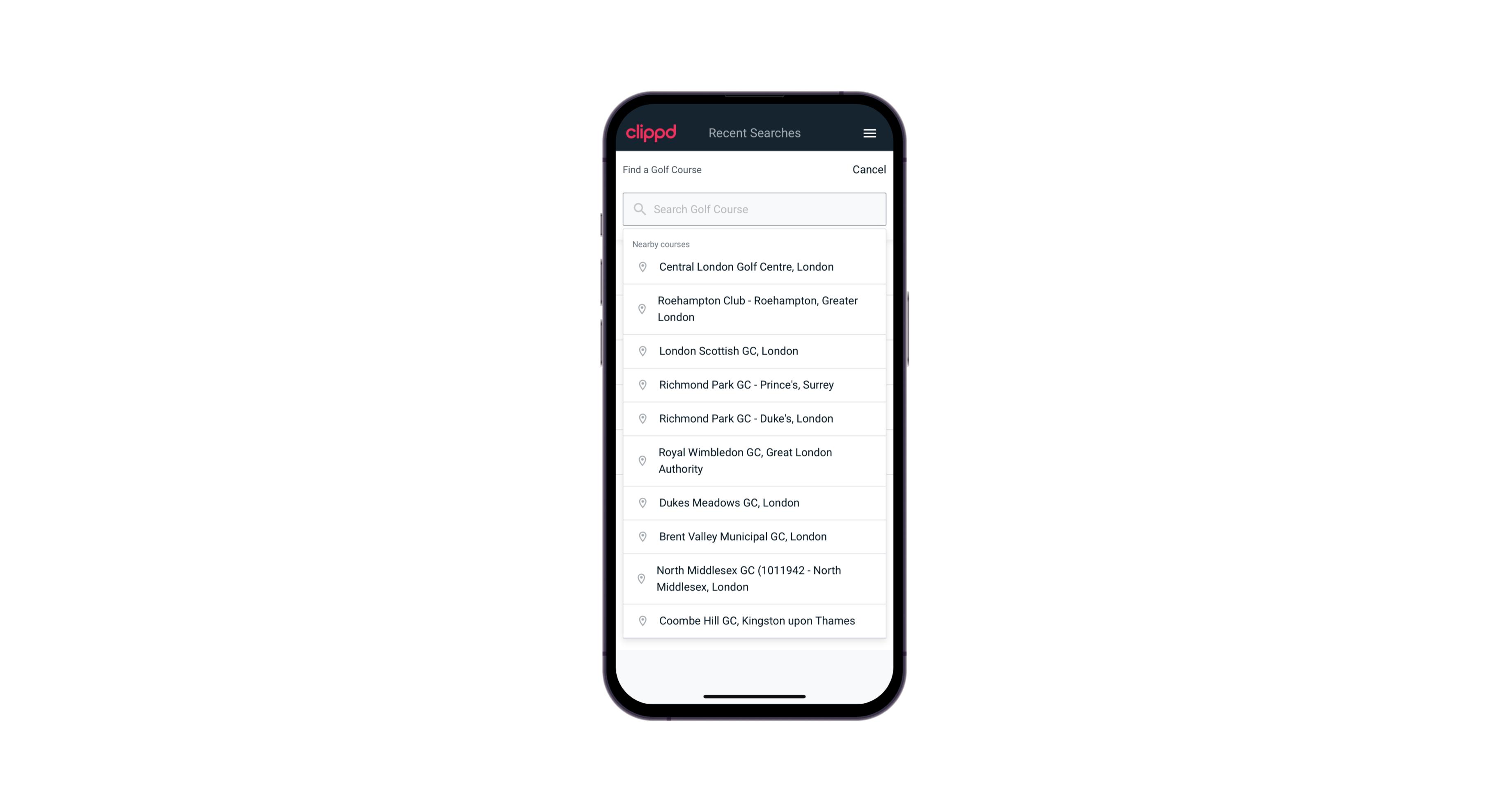This screenshot has width=1510, height=812.
Task: Select Central London Golf Centre from nearby courses
Action: [755, 266]
